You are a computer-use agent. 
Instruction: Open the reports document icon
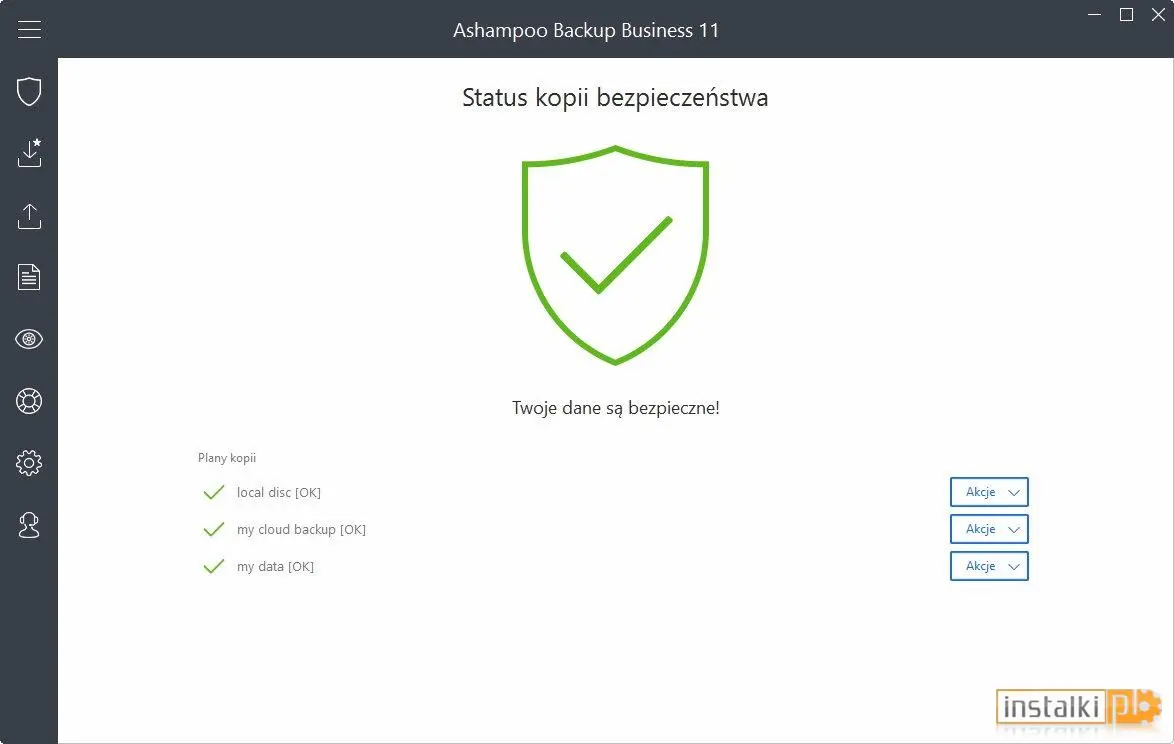point(29,277)
